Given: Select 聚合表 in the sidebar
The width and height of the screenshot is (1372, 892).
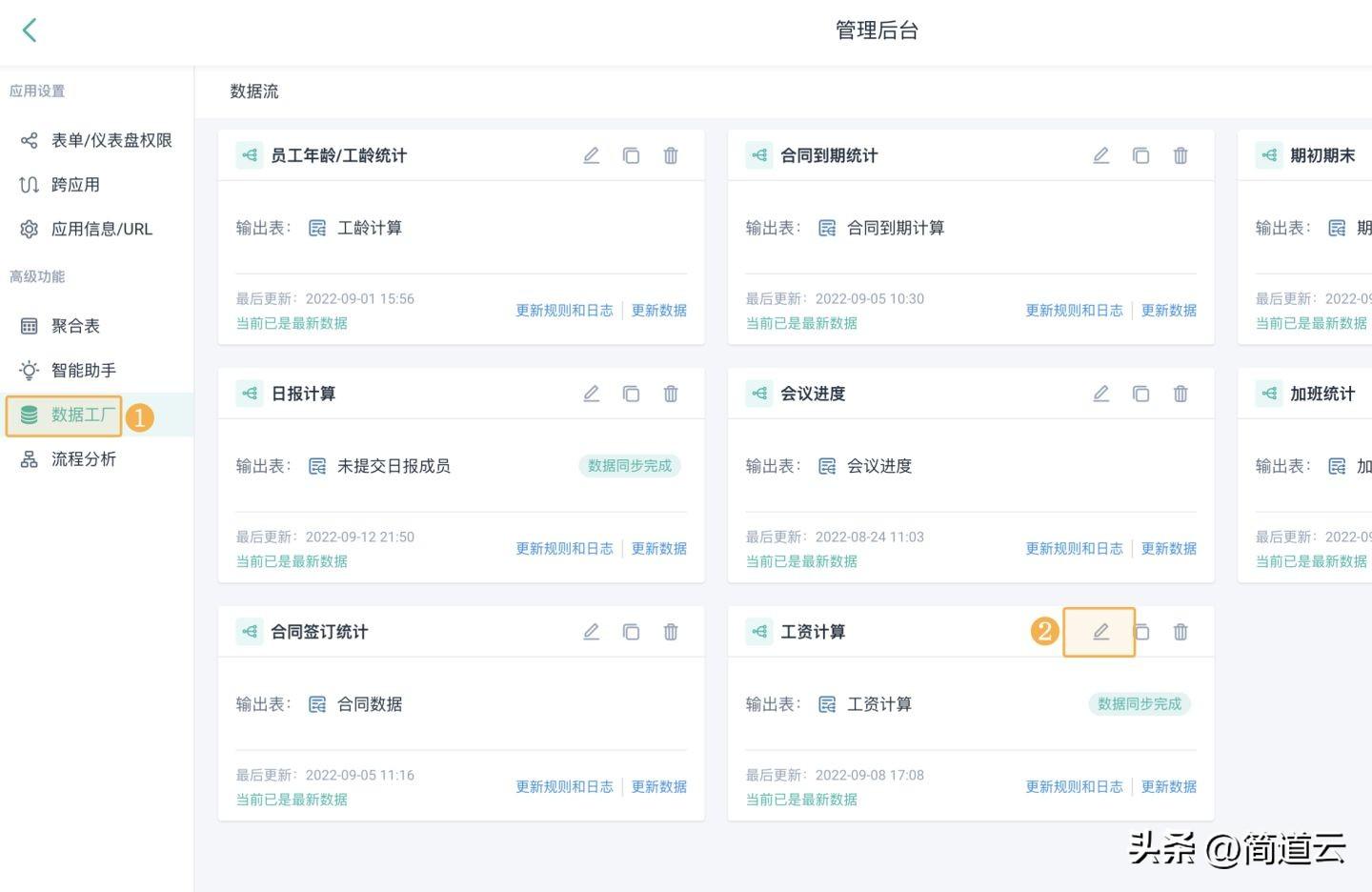Looking at the screenshot, I should tap(96, 326).
